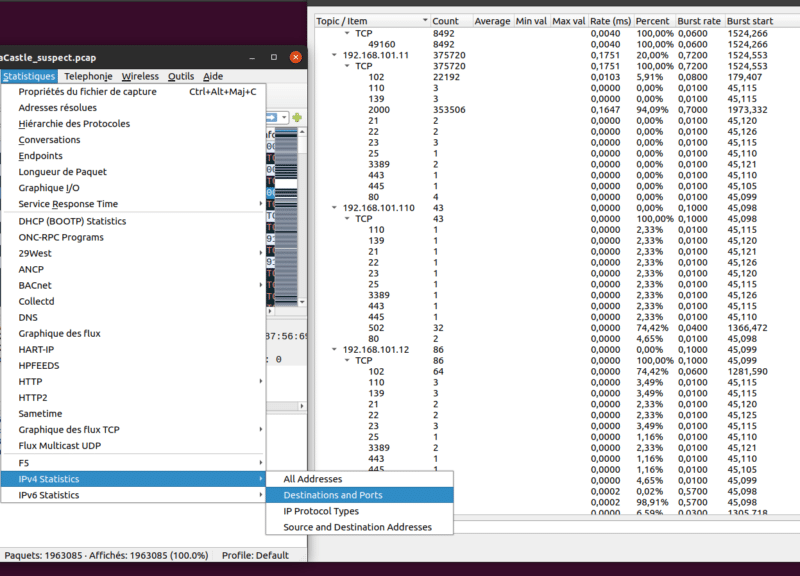
Task: Sort by the Burst rate column header
Action: [x=698, y=21]
